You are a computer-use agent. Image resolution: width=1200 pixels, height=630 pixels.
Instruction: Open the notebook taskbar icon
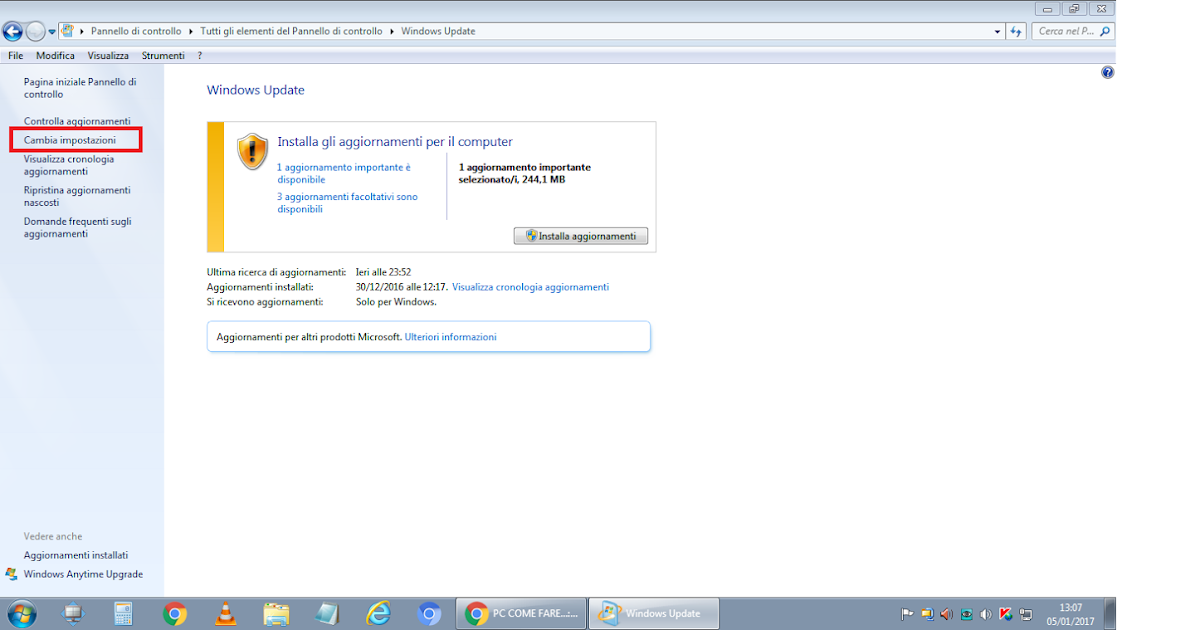tap(327, 613)
